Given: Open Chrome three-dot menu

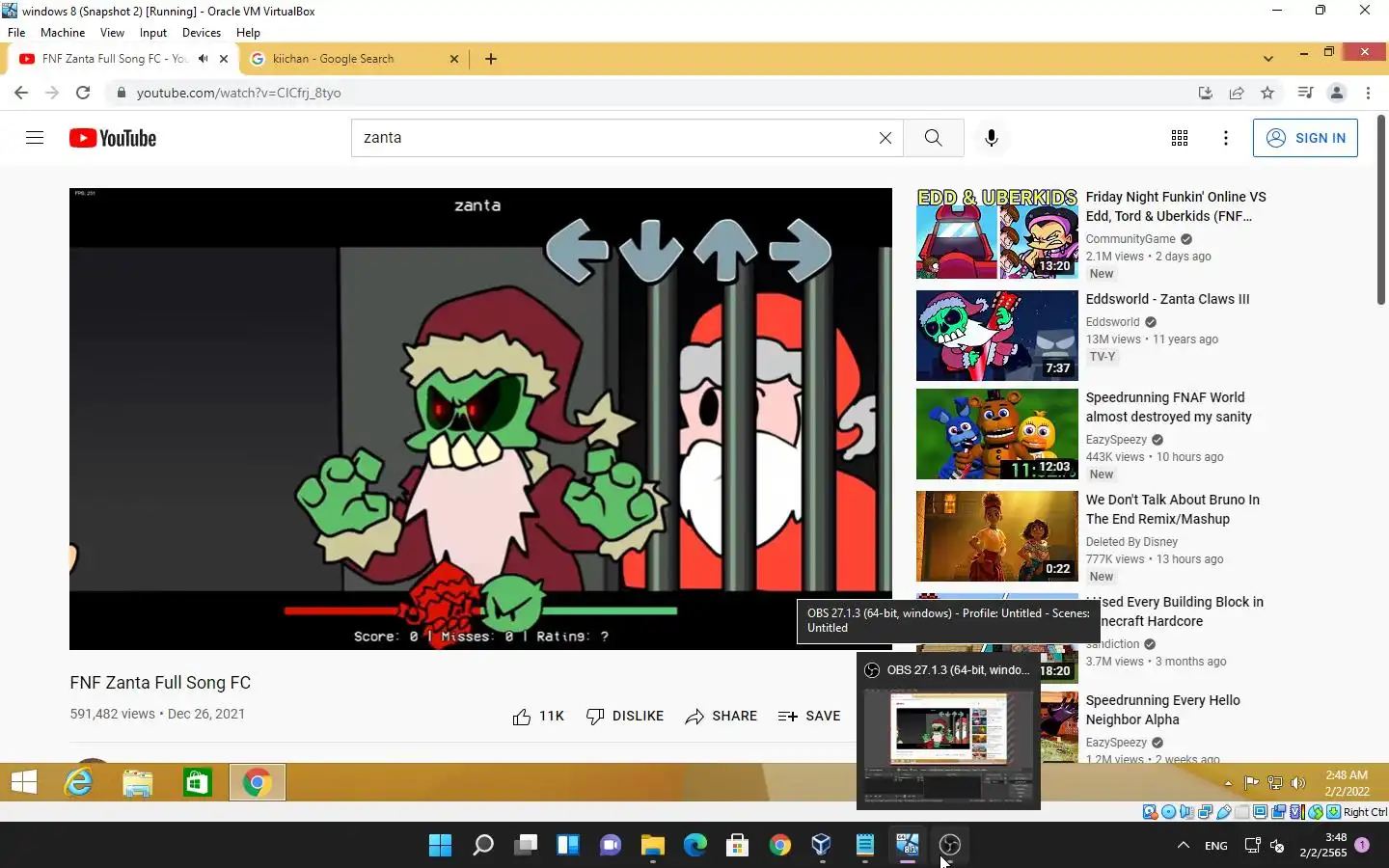Looking at the screenshot, I should click(x=1368, y=93).
